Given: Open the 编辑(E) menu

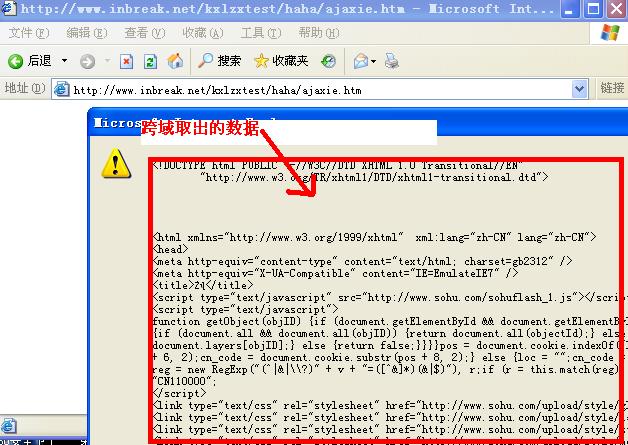Looking at the screenshot, I should pyautogui.click(x=87, y=33).
